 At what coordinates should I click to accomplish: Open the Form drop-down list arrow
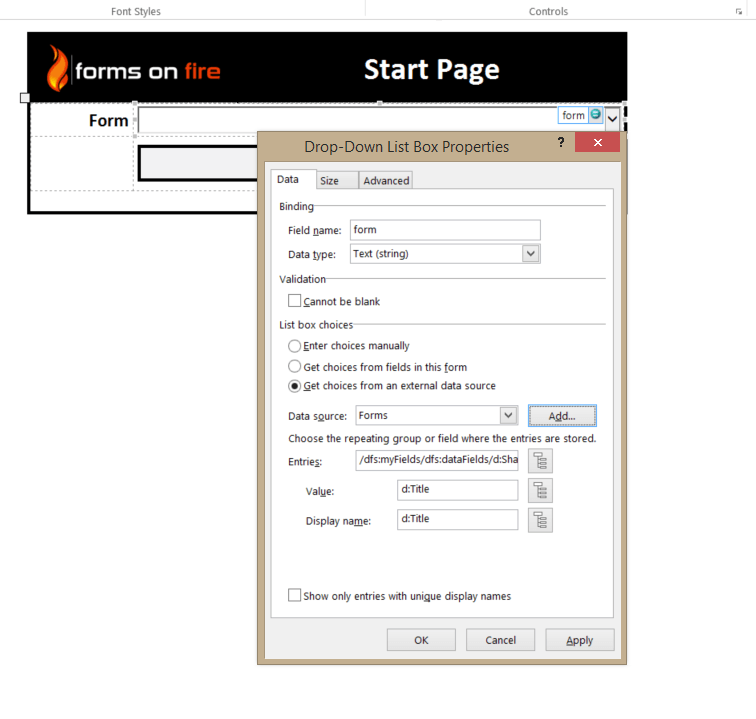(x=612, y=118)
